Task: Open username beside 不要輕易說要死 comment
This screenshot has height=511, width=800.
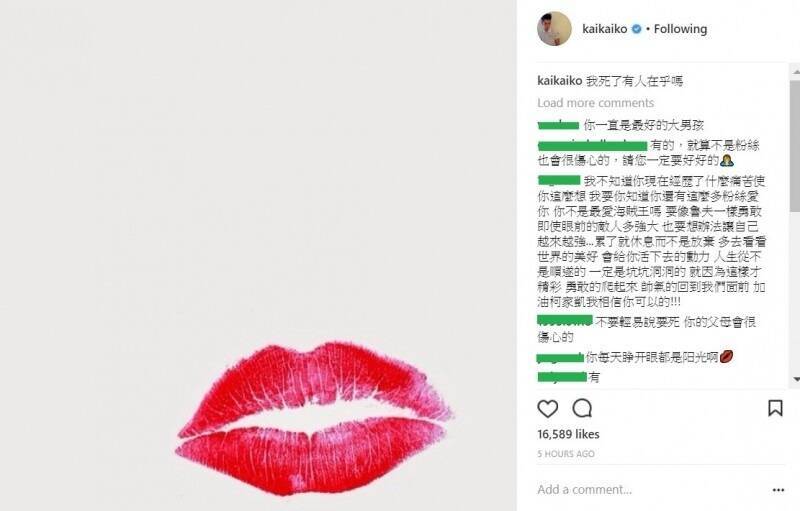Action: tap(565, 320)
